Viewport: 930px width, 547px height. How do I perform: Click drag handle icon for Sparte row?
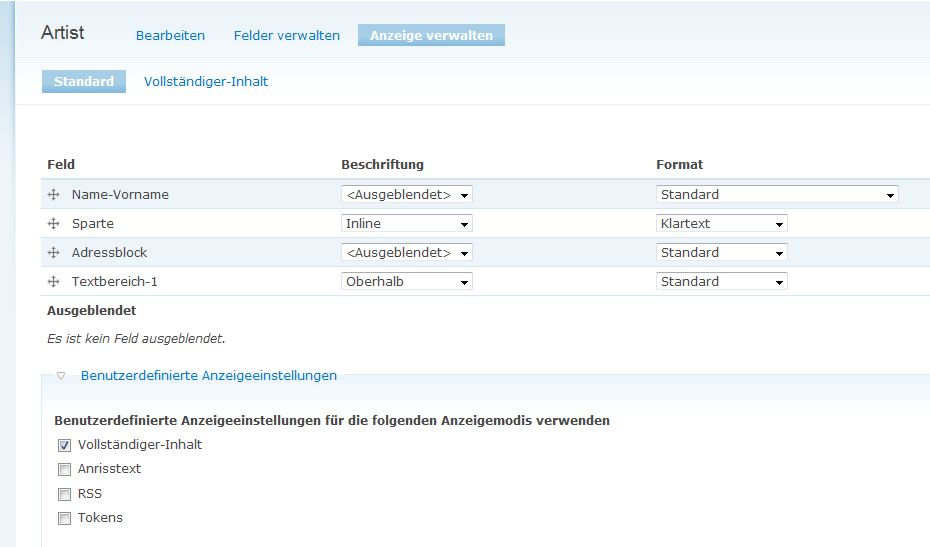click(54, 224)
